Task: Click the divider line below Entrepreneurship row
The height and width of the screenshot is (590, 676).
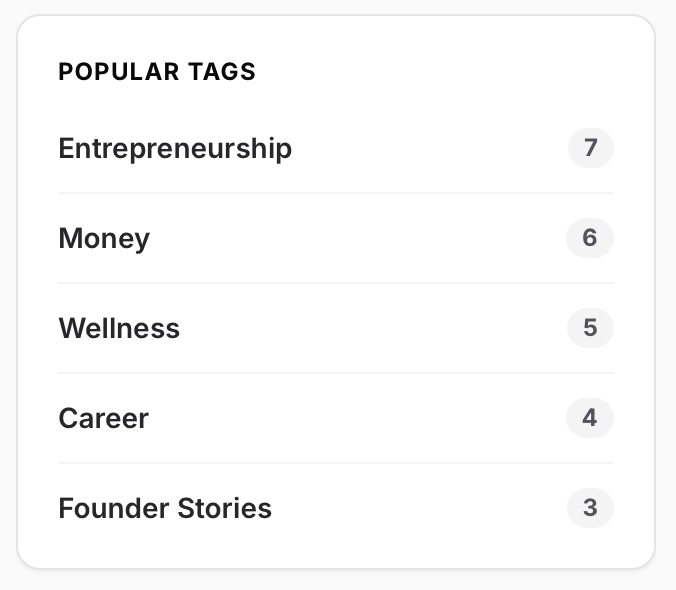Action: tap(336, 193)
